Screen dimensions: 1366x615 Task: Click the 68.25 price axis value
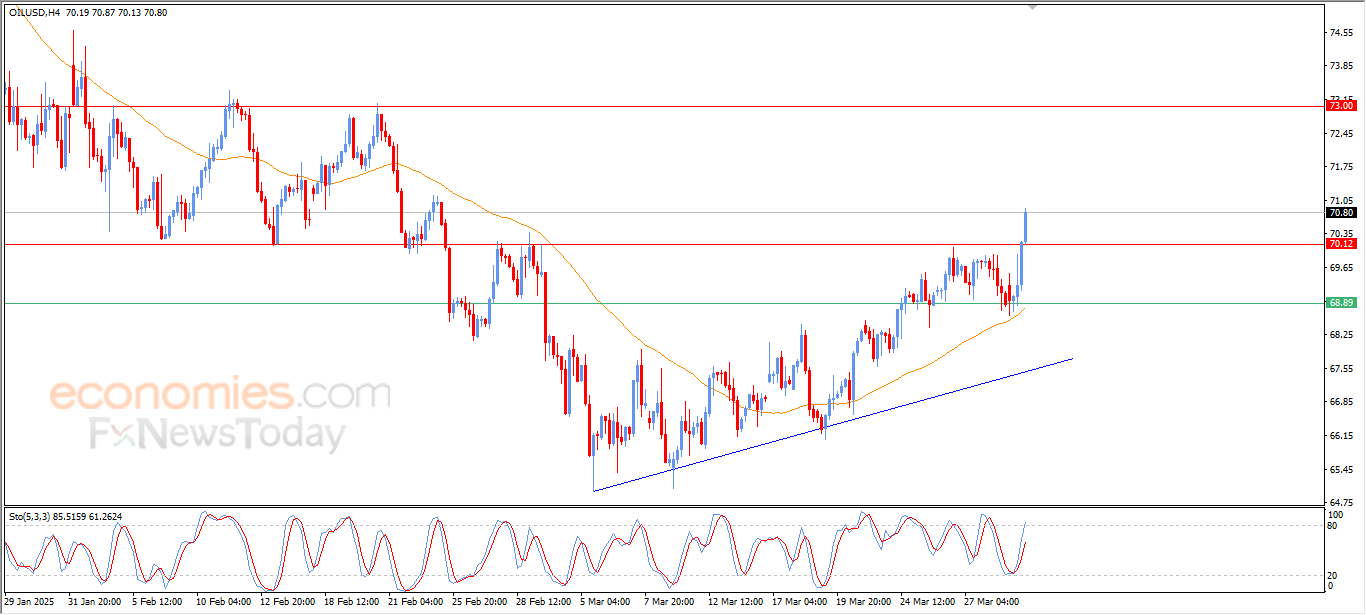pos(1341,335)
